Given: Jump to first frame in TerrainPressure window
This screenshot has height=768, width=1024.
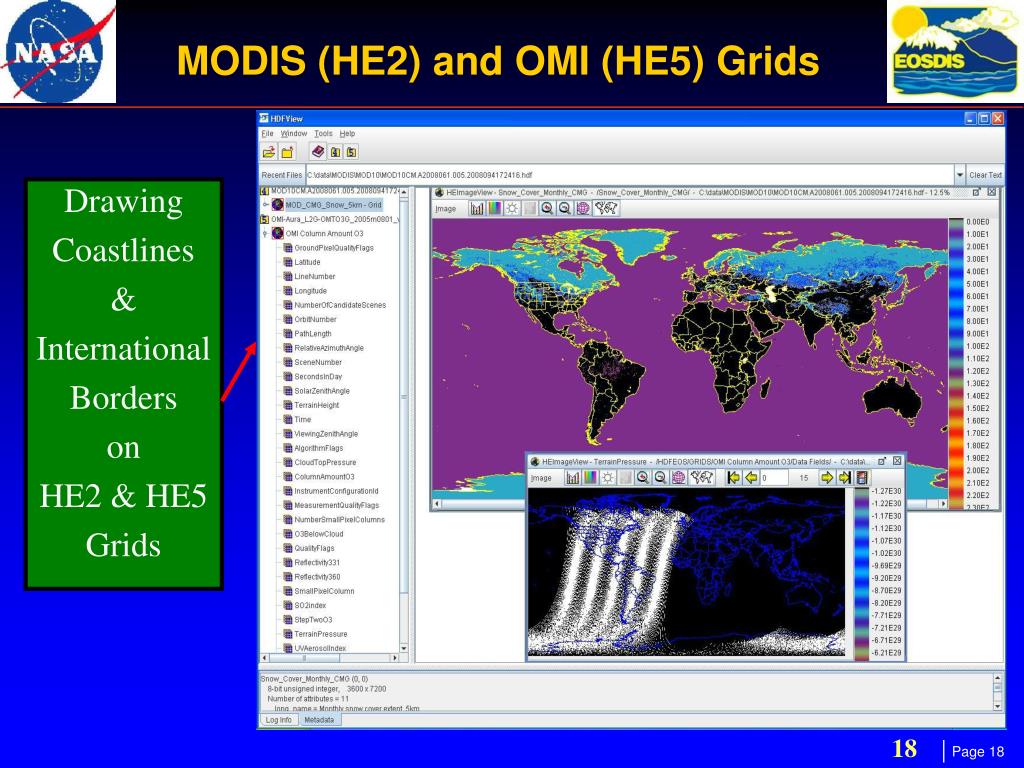Looking at the screenshot, I should tap(733, 478).
